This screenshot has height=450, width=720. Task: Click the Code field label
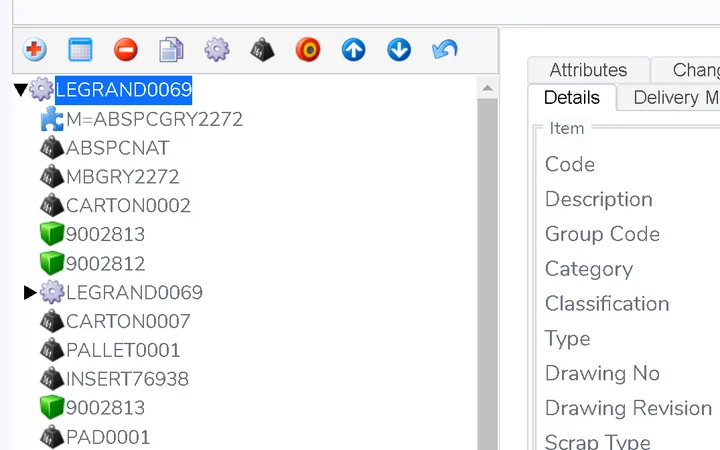pyautogui.click(x=570, y=164)
